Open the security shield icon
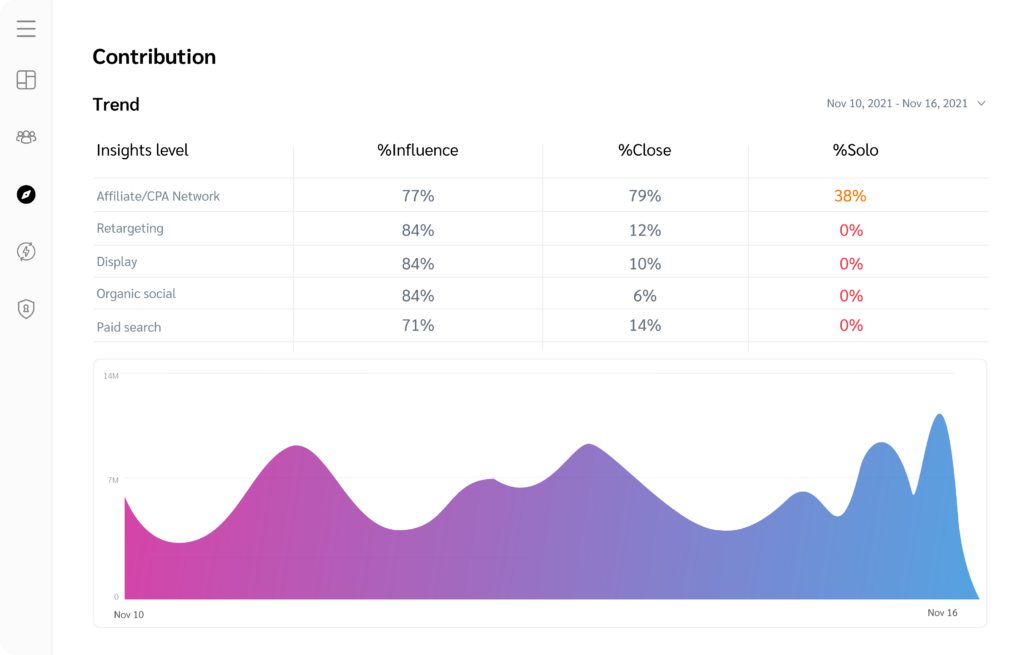The width and height of the screenshot is (1024, 655). tap(26, 309)
